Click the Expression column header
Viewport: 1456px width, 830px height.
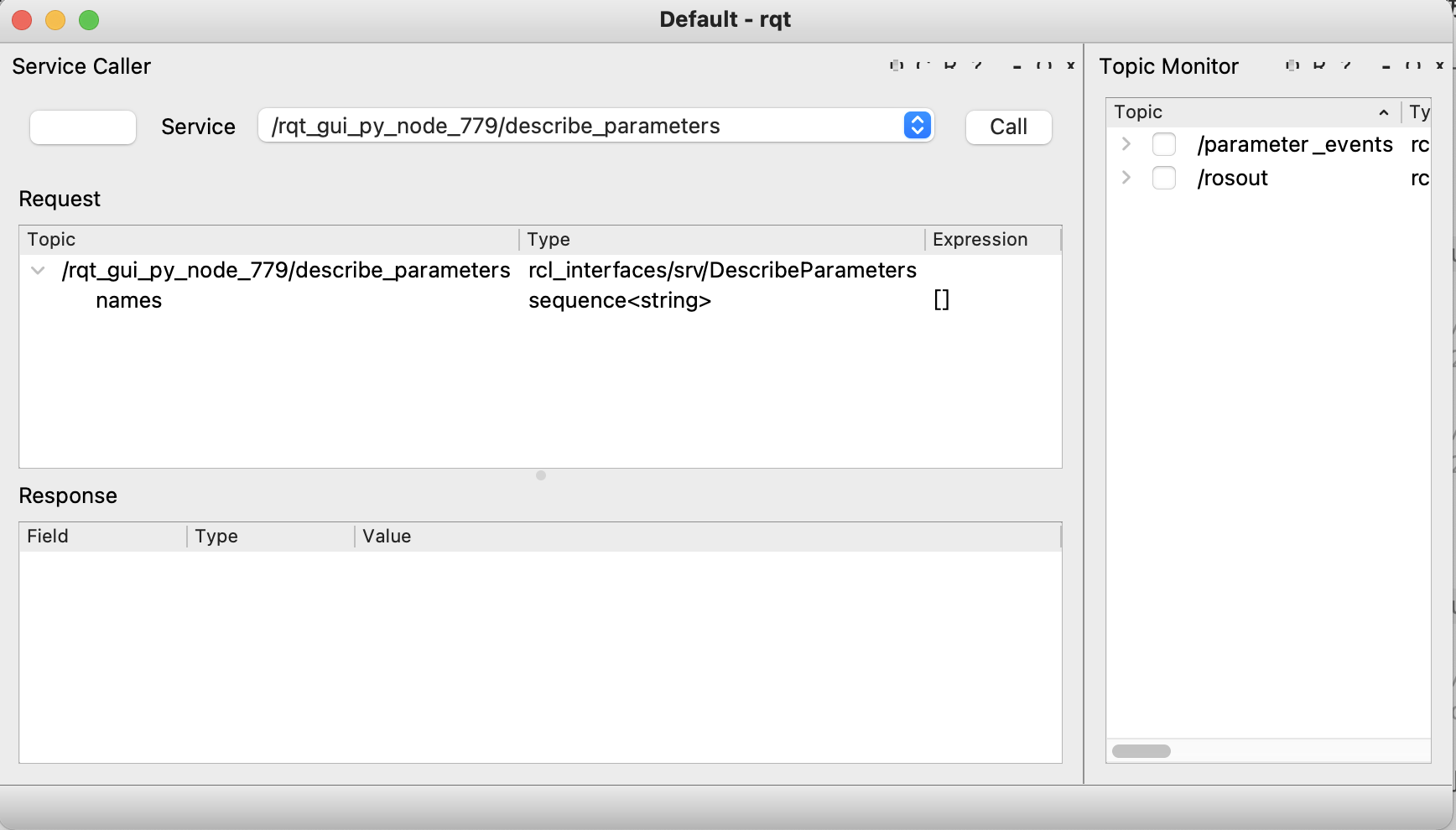pyautogui.click(x=993, y=239)
